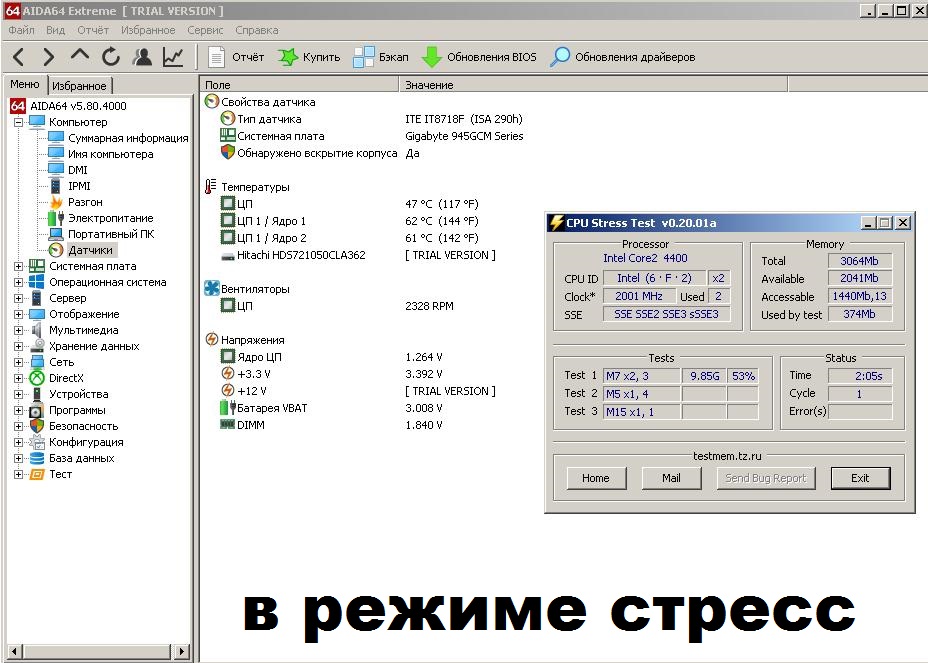This screenshot has width=928, height=663.
Task: Click the Test 1 field M7 x2, 3
Action: click(x=642, y=376)
